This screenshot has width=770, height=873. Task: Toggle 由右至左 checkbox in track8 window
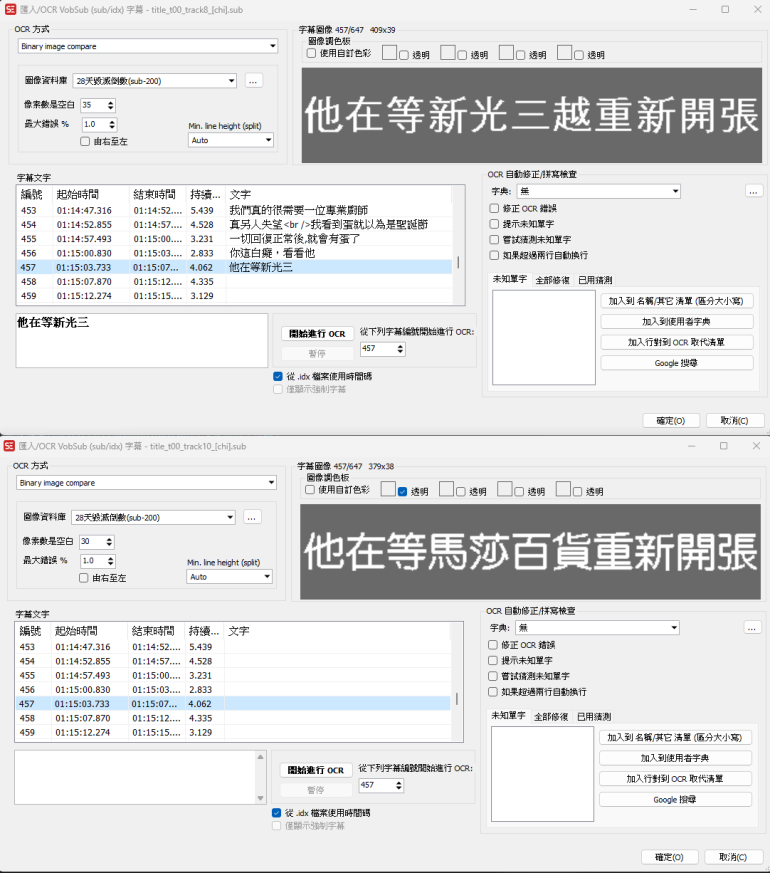click(x=85, y=141)
